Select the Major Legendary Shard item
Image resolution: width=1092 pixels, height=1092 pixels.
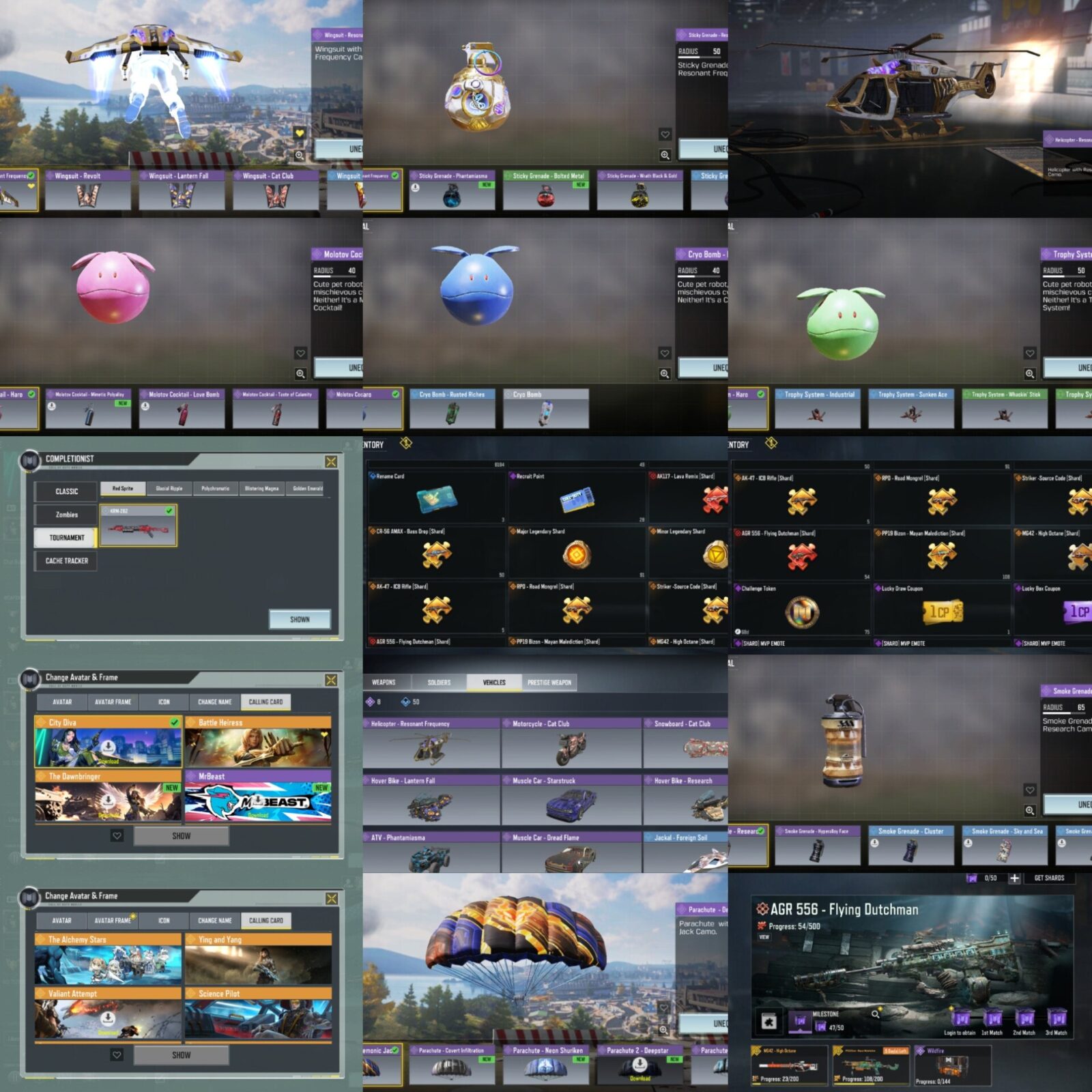click(x=577, y=551)
